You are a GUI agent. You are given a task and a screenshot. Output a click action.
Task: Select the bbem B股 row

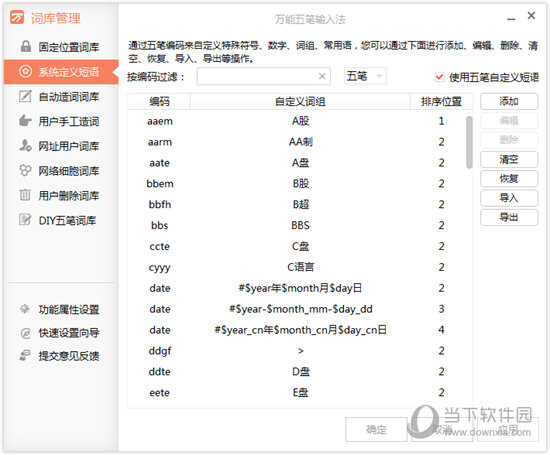point(297,183)
